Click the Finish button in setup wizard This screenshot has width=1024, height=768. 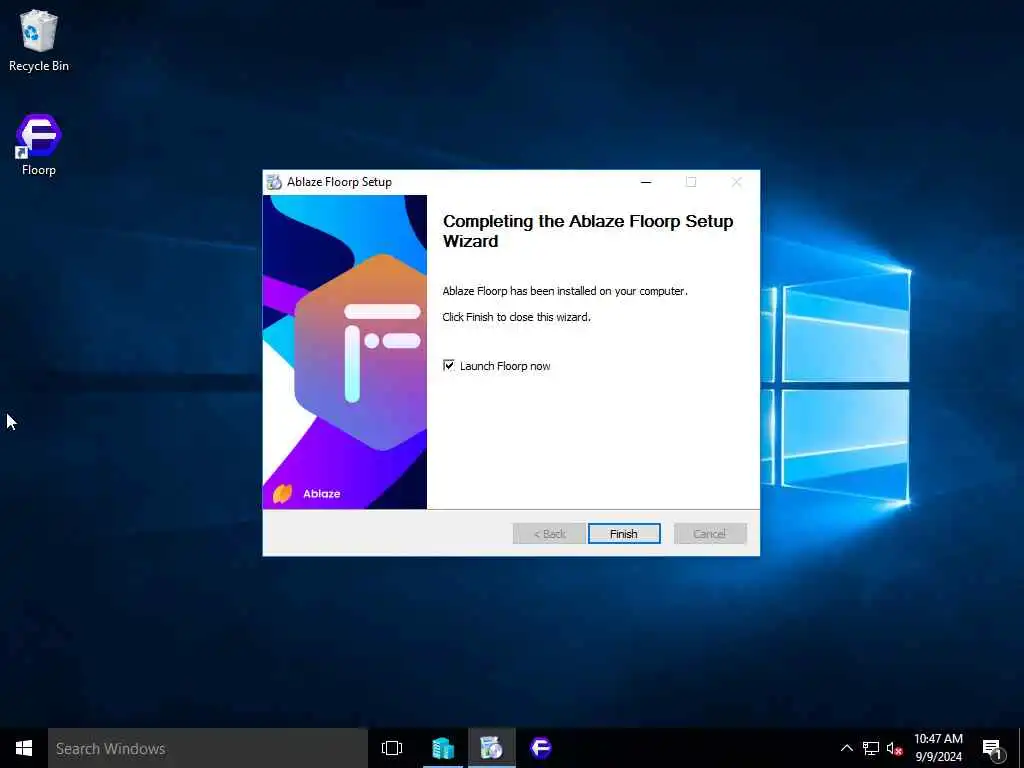point(624,534)
